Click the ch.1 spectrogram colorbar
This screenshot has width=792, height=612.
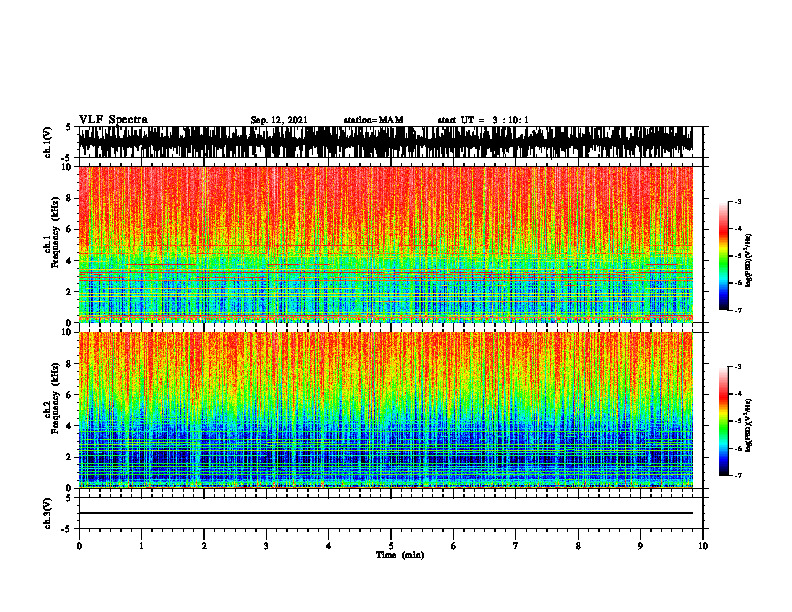(723, 256)
